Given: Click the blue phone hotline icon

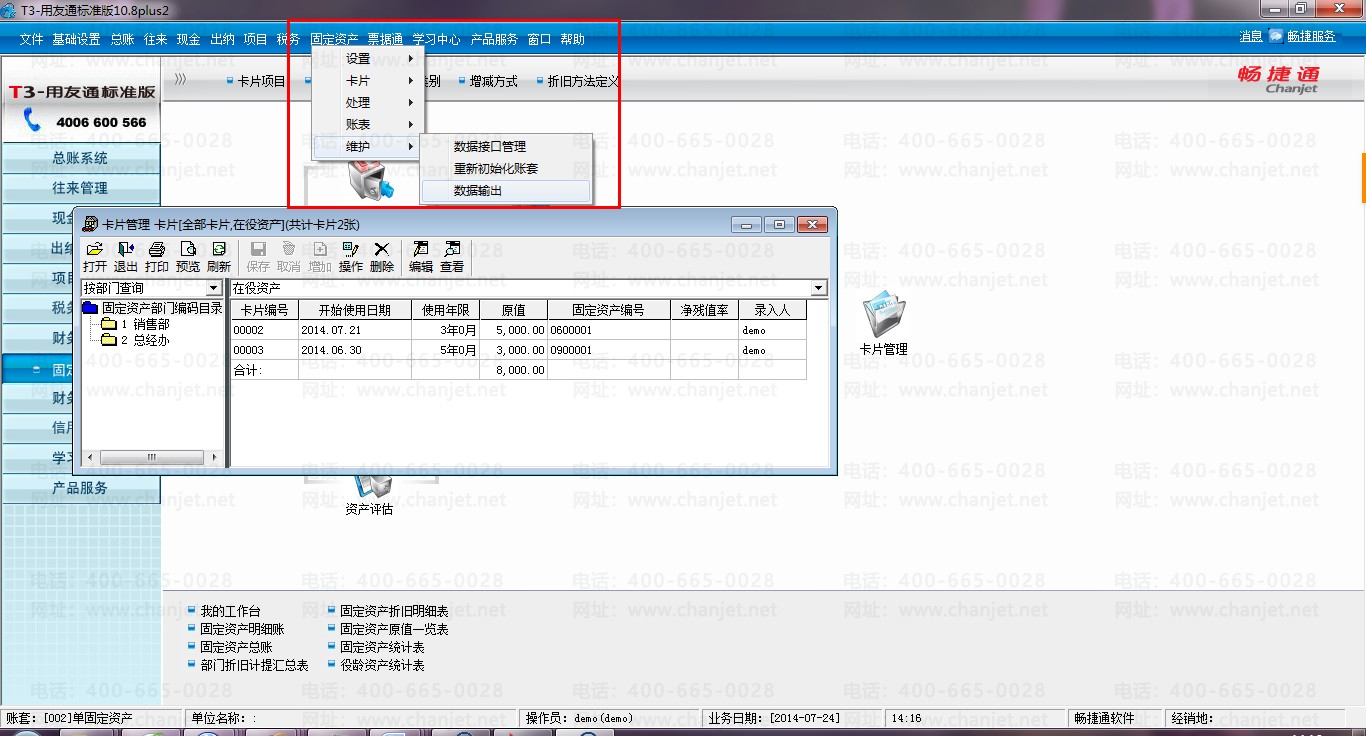Looking at the screenshot, I should [x=32, y=121].
